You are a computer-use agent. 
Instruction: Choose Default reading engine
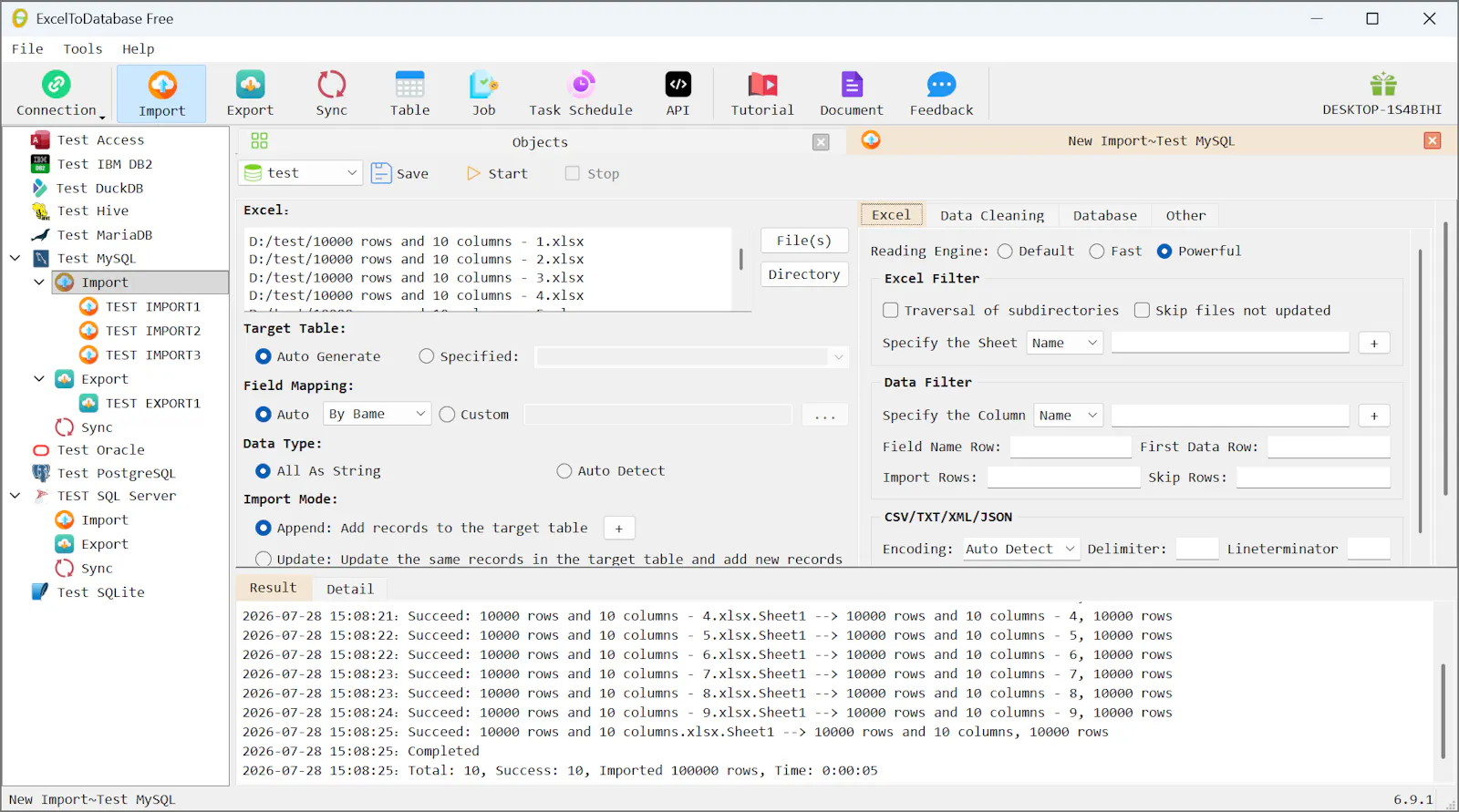click(1005, 252)
